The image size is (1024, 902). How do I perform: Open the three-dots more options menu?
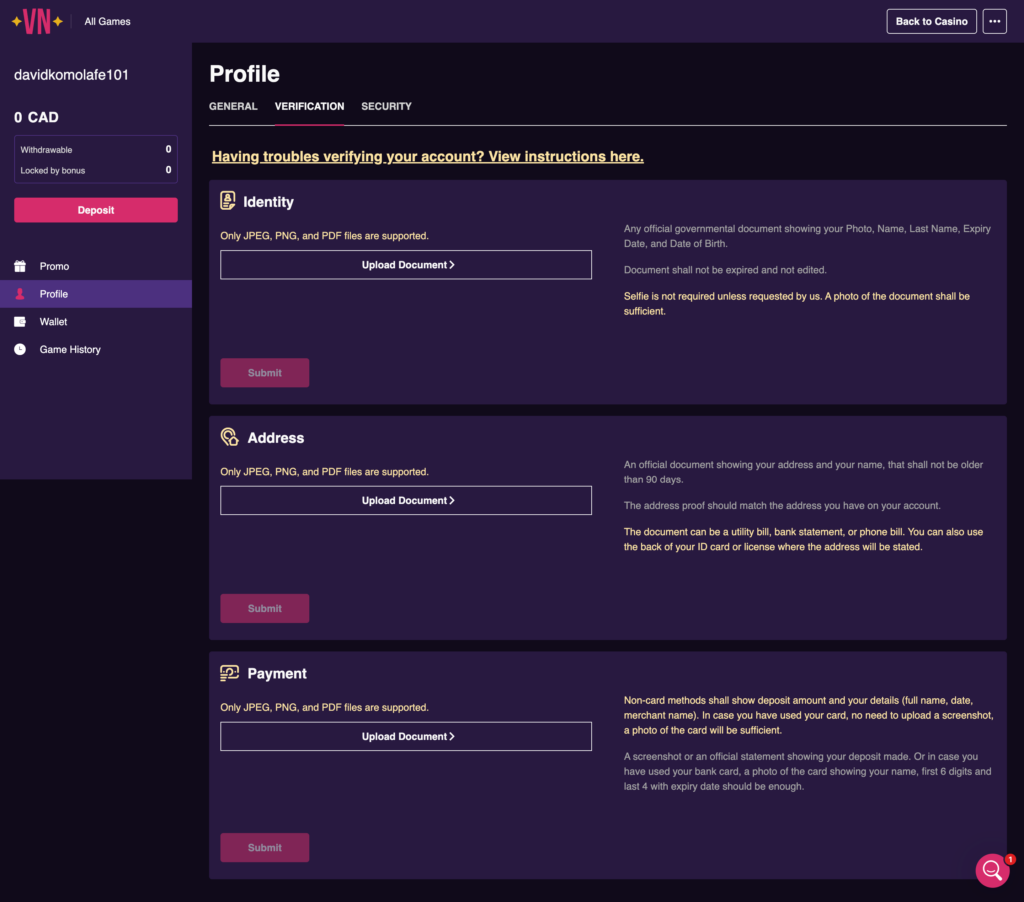point(994,22)
